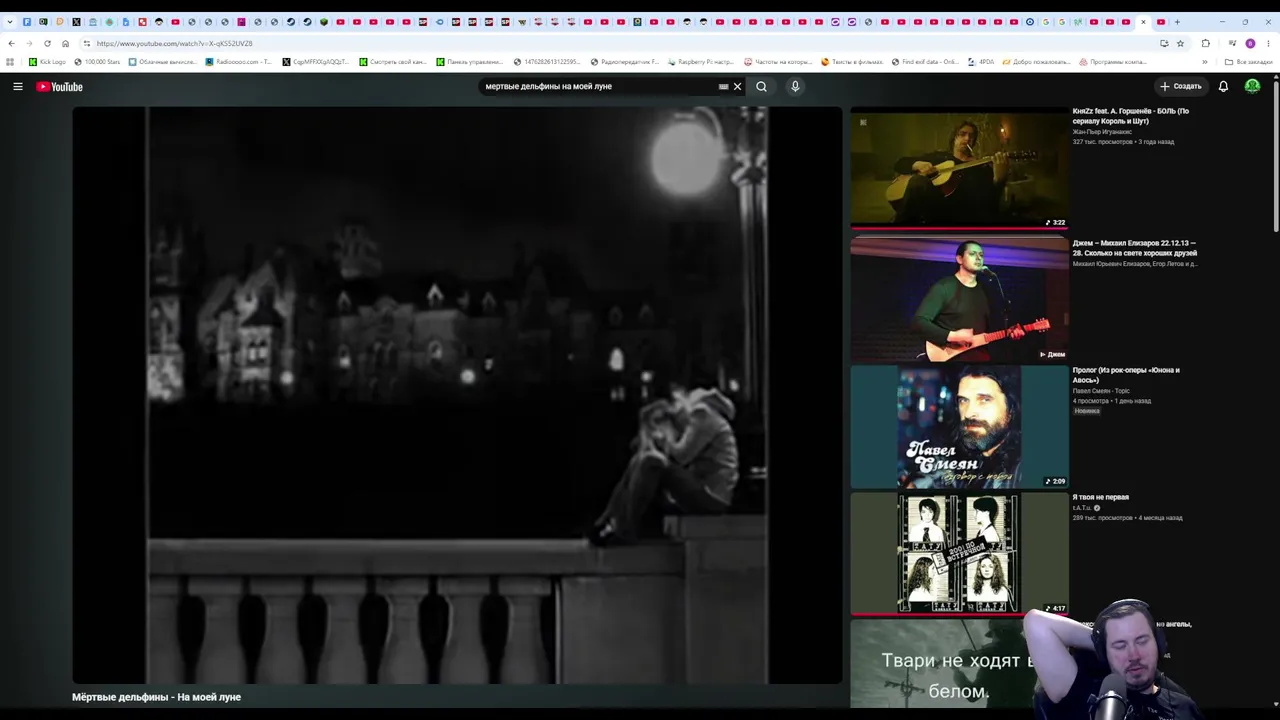Open the t.A.T.u. video thumbnail
1280x720 pixels.
click(959, 554)
